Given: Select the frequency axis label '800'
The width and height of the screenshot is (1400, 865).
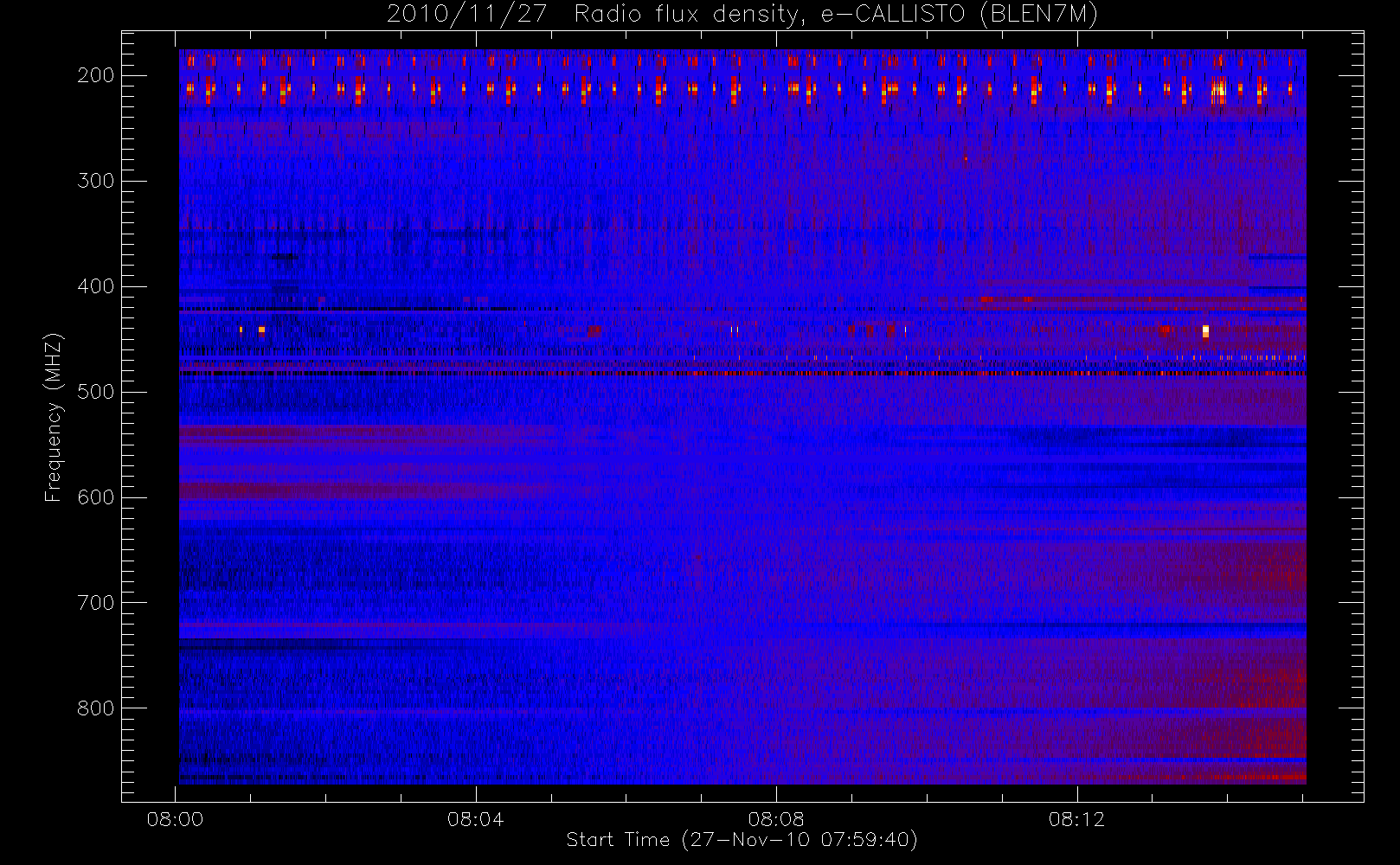Looking at the screenshot, I should [x=95, y=708].
